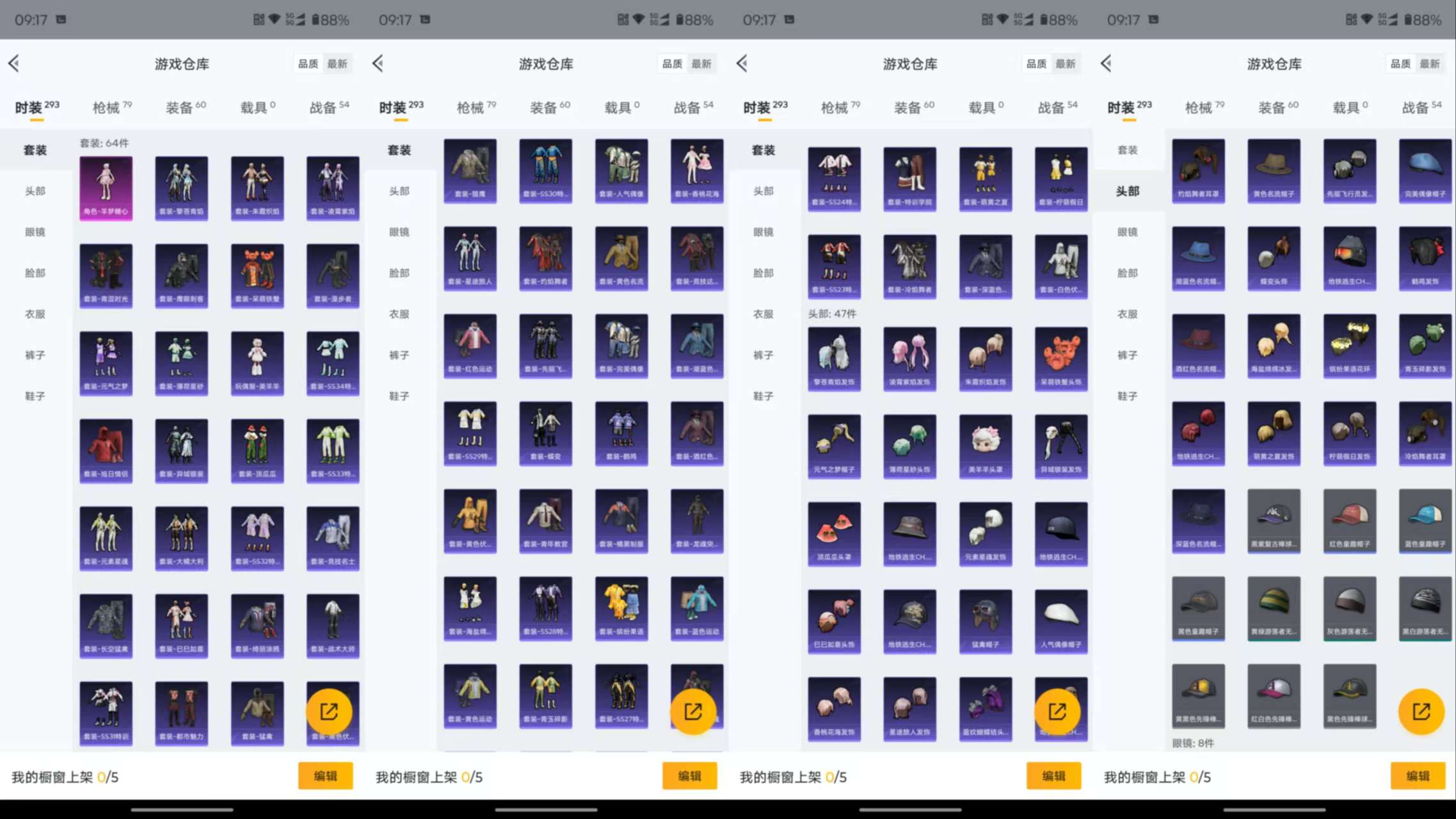Screen dimensions: 1456x819
Task: Tap the orange share button in the leftmost panel
Action: pos(329,711)
